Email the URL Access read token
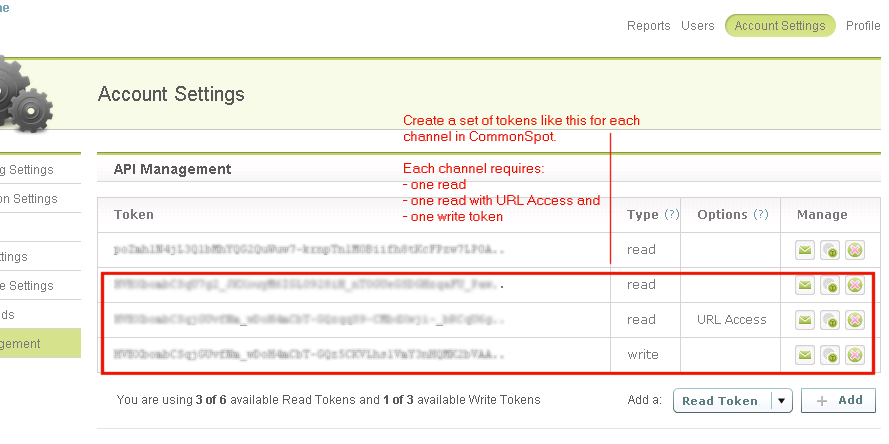The image size is (889, 444). [805, 321]
